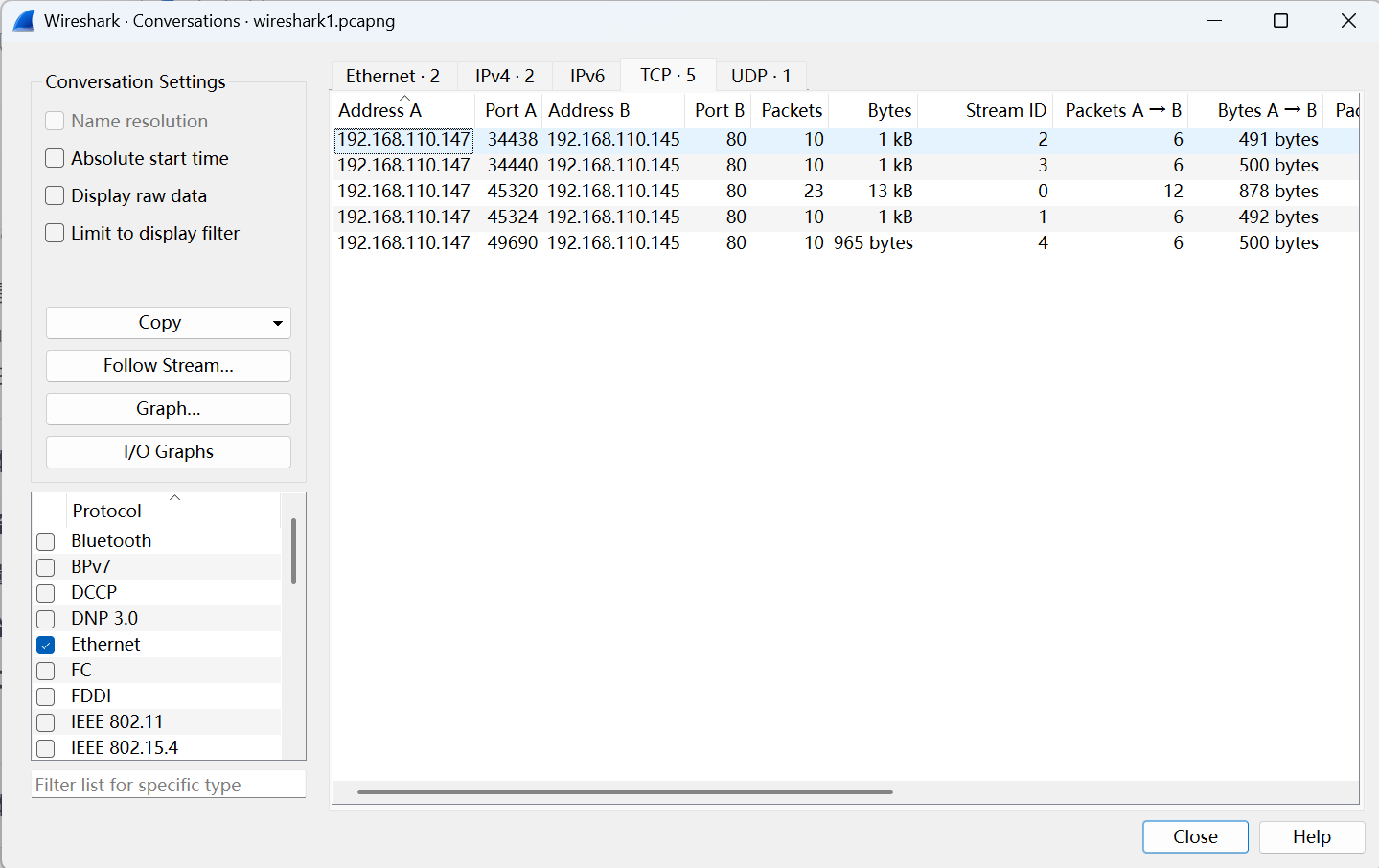Switch to the UDP tab

760,76
